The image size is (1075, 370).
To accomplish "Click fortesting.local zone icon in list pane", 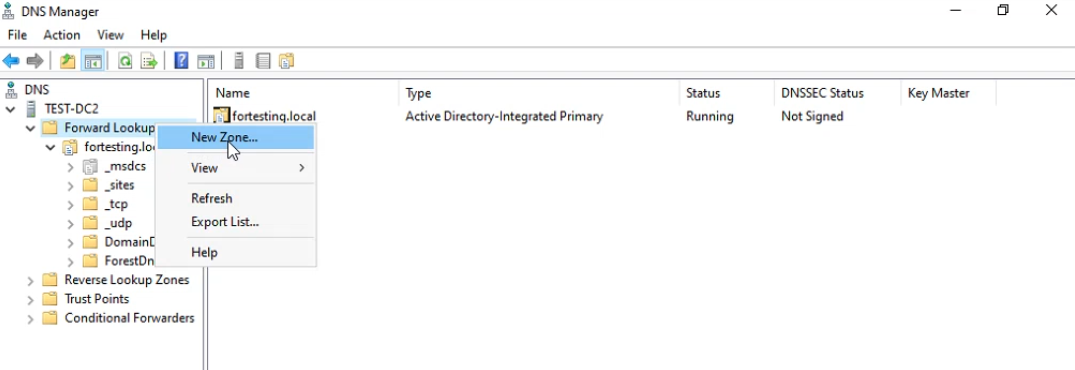I will point(222,116).
